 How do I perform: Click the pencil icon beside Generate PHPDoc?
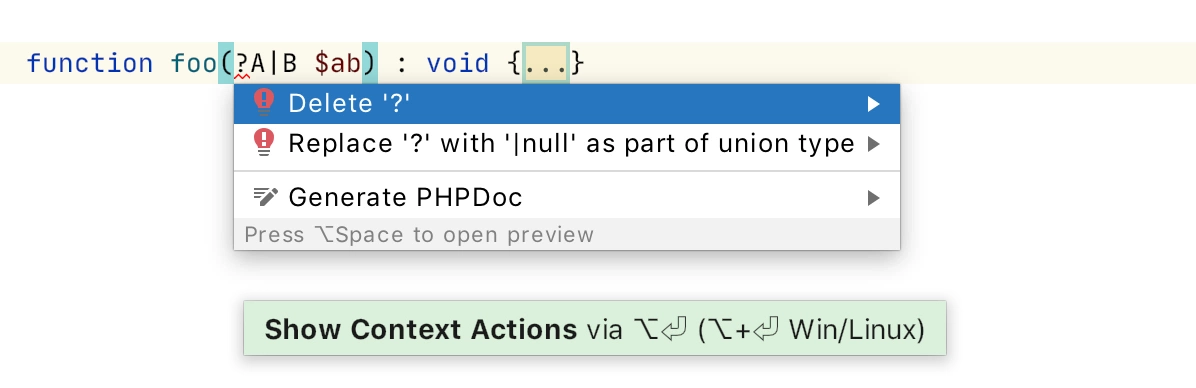point(265,197)
